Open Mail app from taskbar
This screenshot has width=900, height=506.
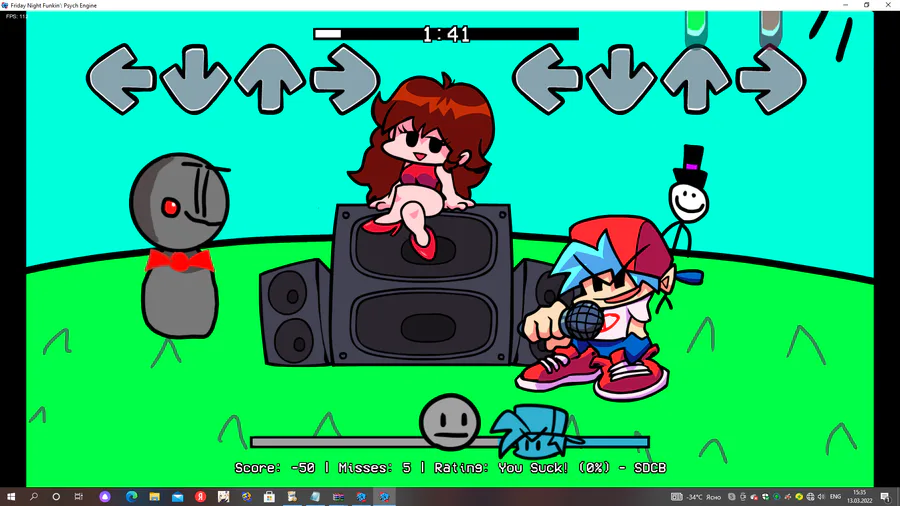(177, 497)
